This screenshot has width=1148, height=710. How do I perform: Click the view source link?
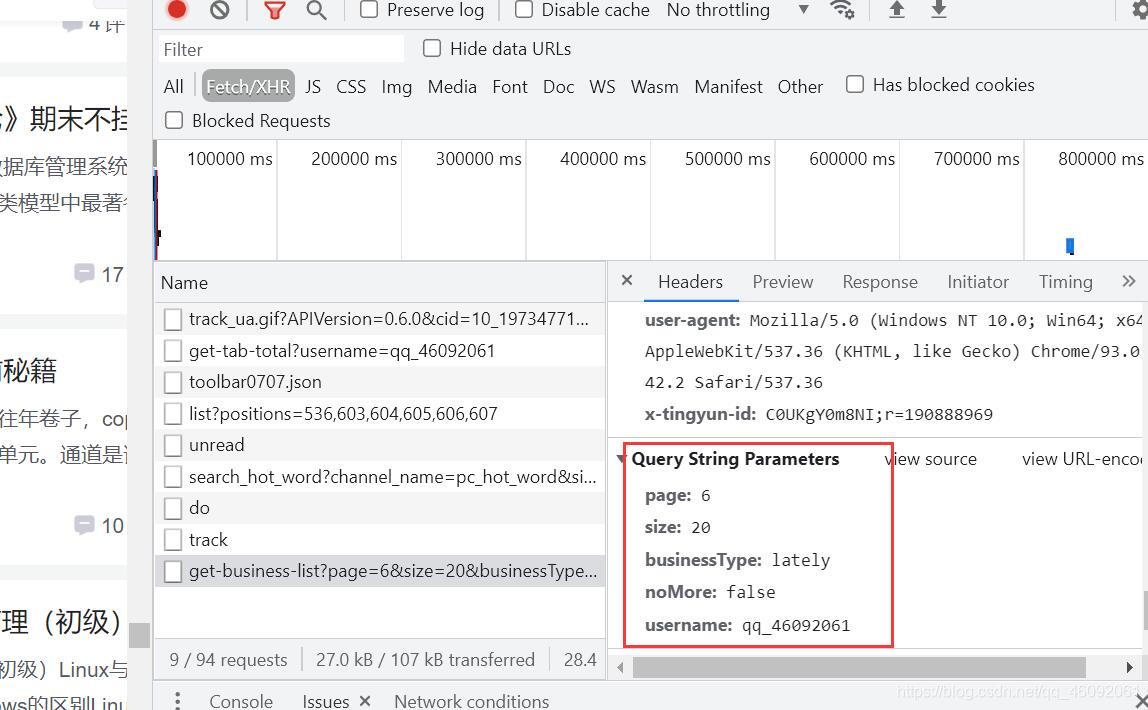[x=931, y=459]
